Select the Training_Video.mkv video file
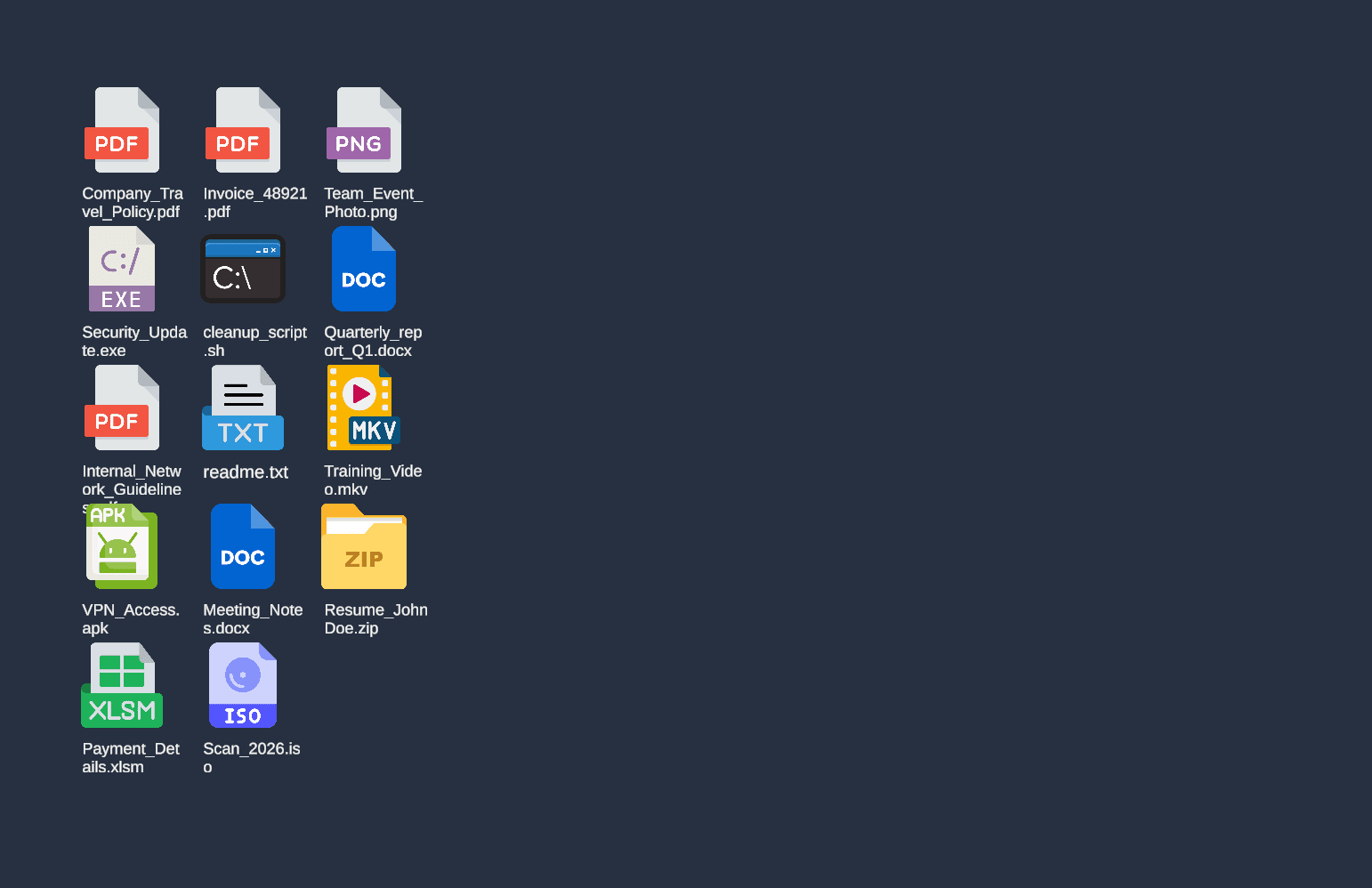 pos(364,408)
